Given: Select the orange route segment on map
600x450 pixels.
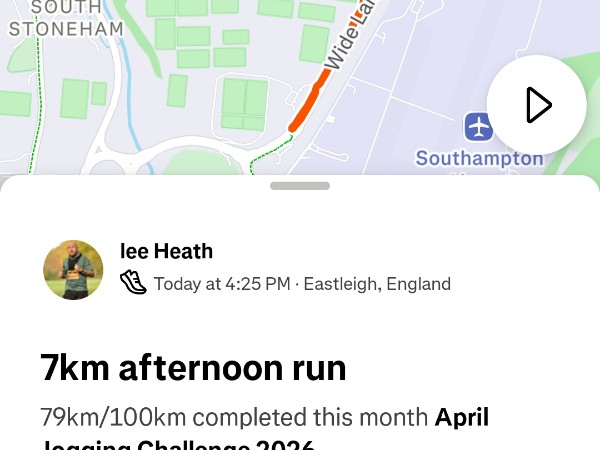Looking at the screenshot, I should pos(307,101).
